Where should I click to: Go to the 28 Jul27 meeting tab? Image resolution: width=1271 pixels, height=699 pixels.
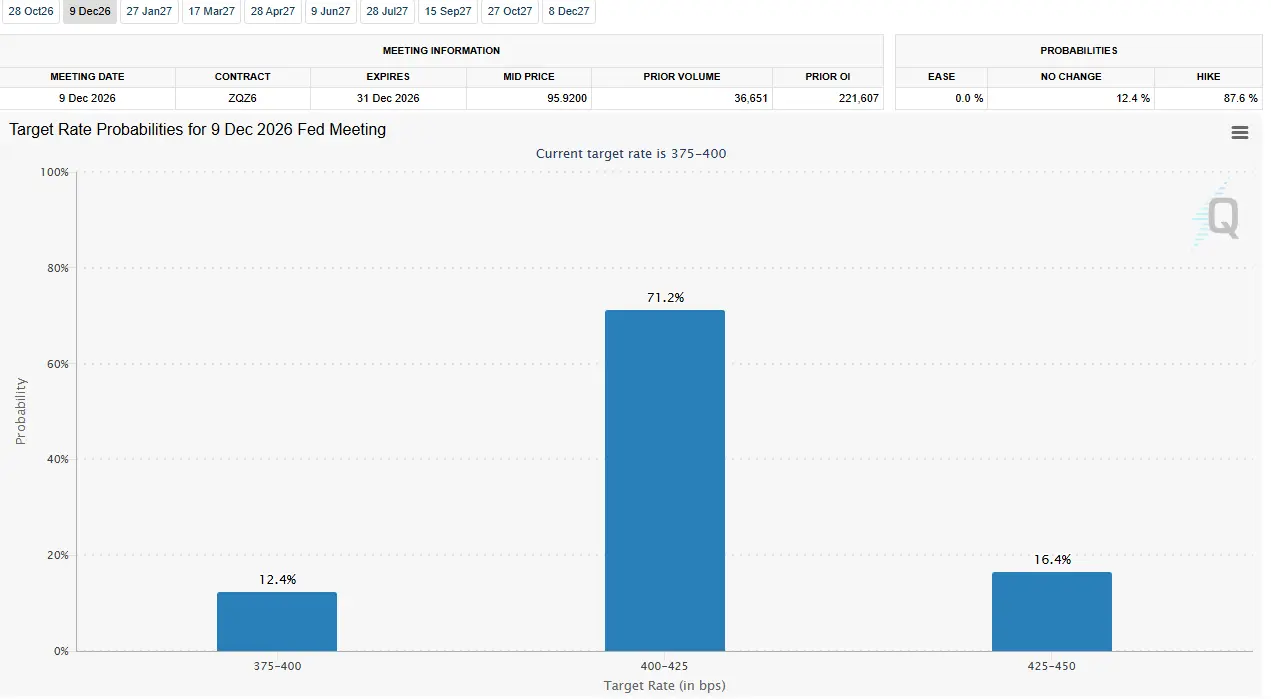(x=387, y=12)
